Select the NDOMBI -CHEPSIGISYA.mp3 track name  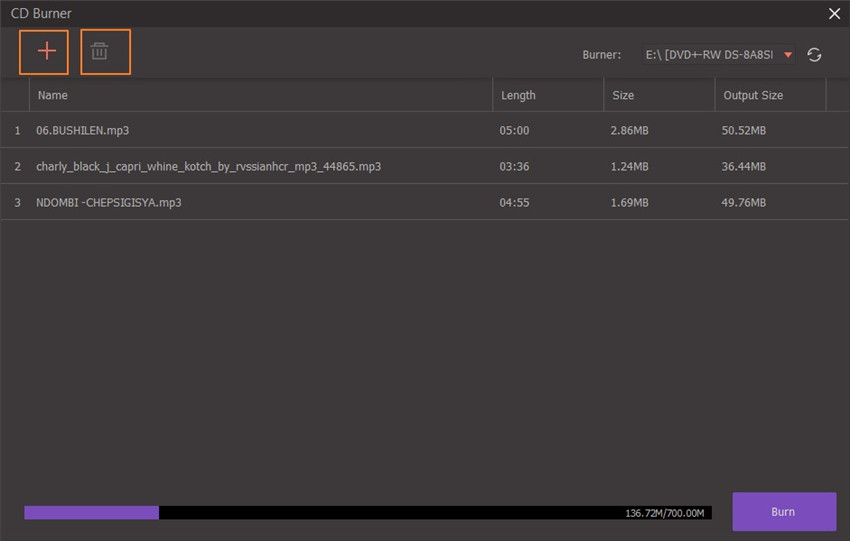pyautogui.click(x=108, y=202)
